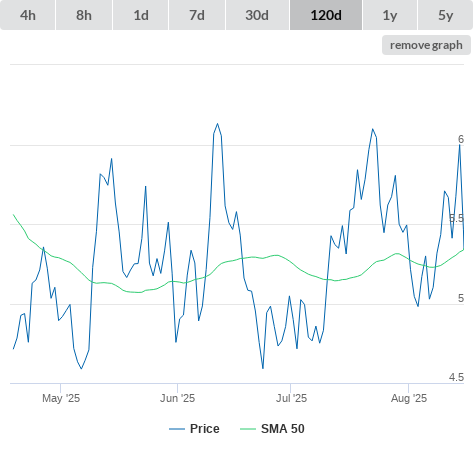Choose the 1d range tab
The height and width of the screenshot is (455, 474).
point(141,15)
